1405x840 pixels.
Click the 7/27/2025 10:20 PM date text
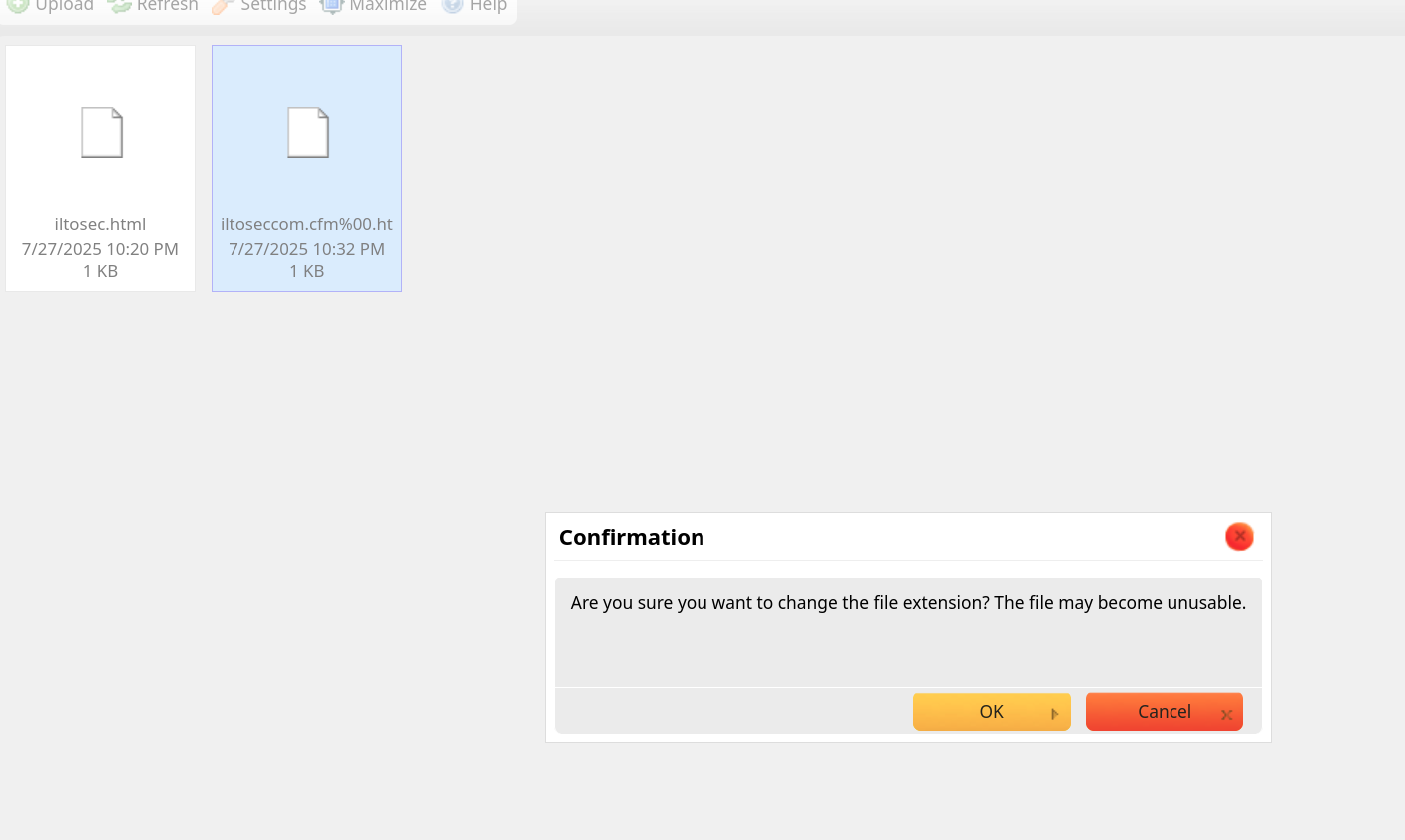(100, 249)
